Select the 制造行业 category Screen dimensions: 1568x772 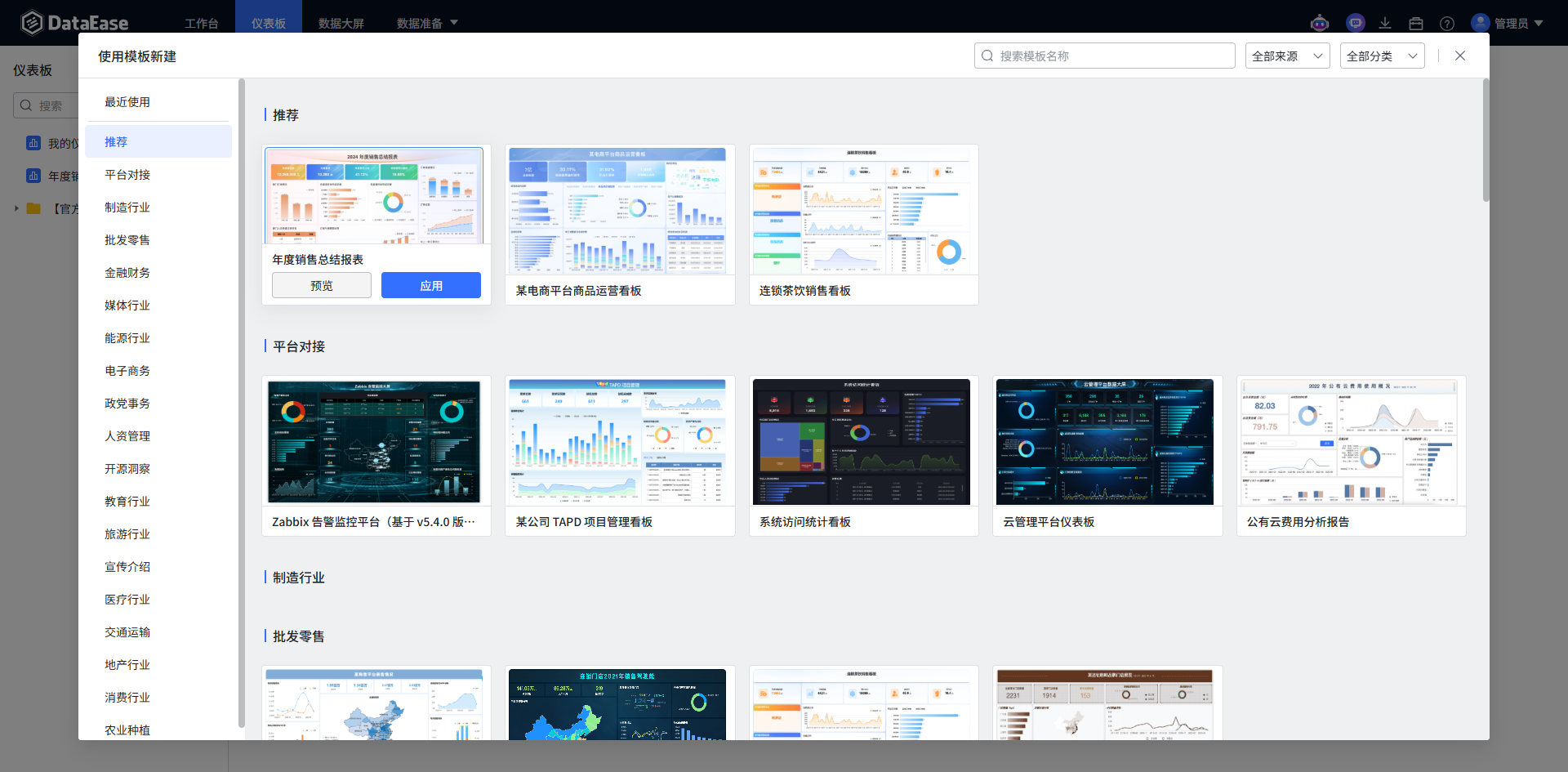(158, 207)
